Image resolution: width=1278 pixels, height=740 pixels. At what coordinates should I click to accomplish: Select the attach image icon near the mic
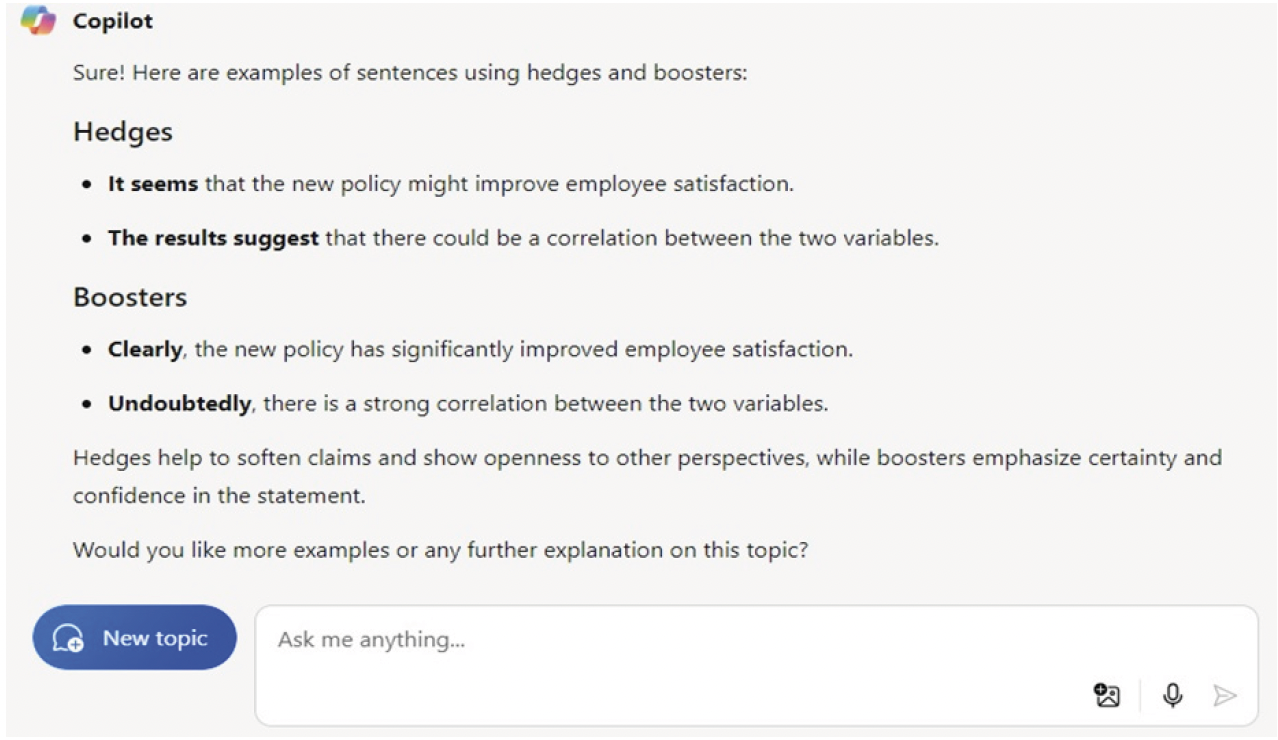[x=1106, y=695]
